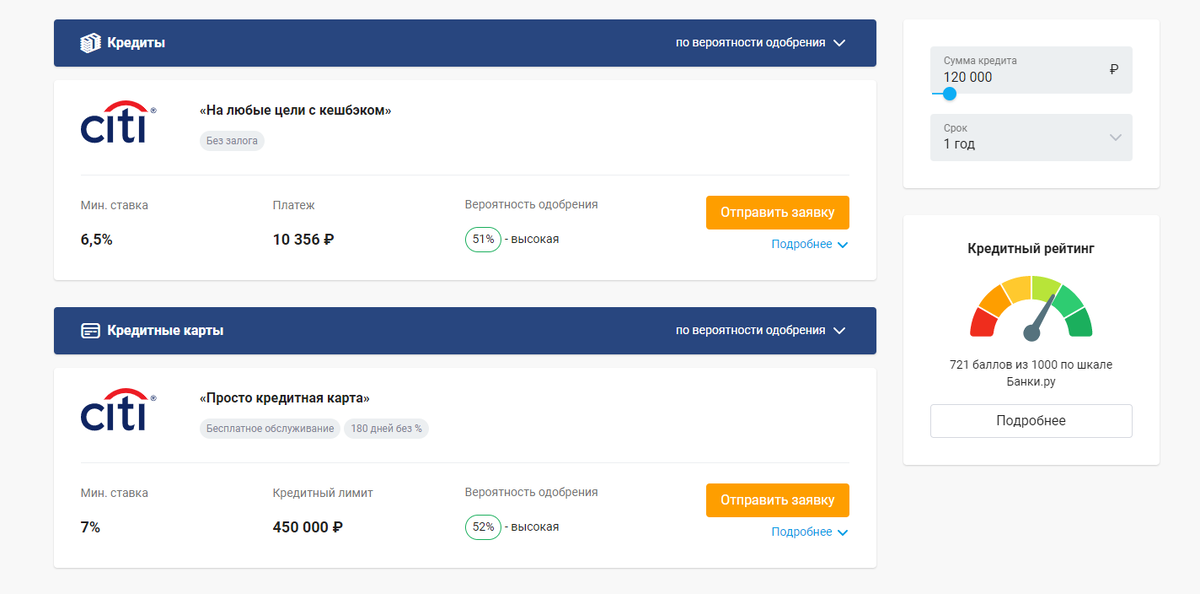This screenshot has width=1200, height=594.
Task: Click the Citi logo in credit card offer
Action: point(118,409)
